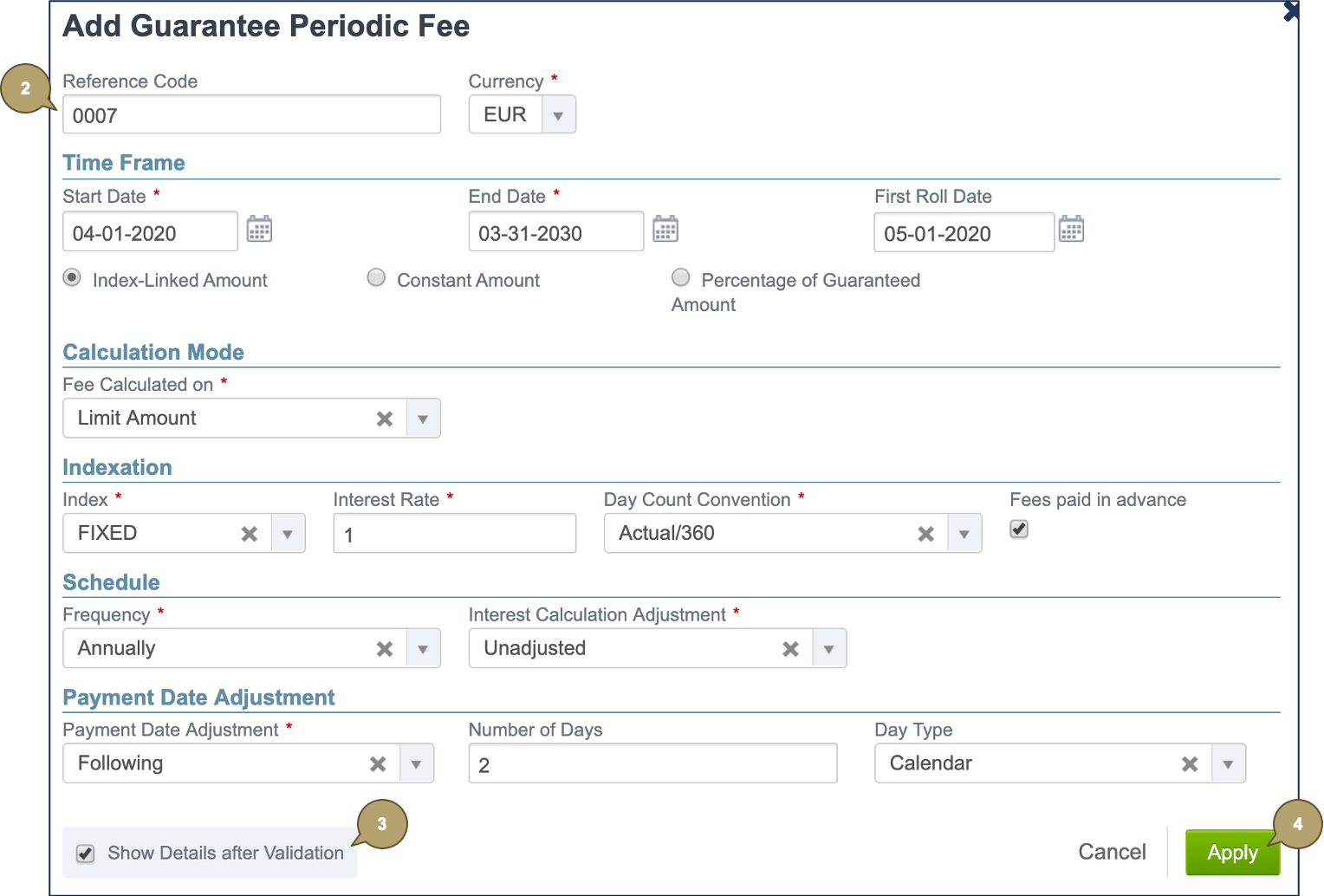Open the End Date calendar picker

pos(665,230)
